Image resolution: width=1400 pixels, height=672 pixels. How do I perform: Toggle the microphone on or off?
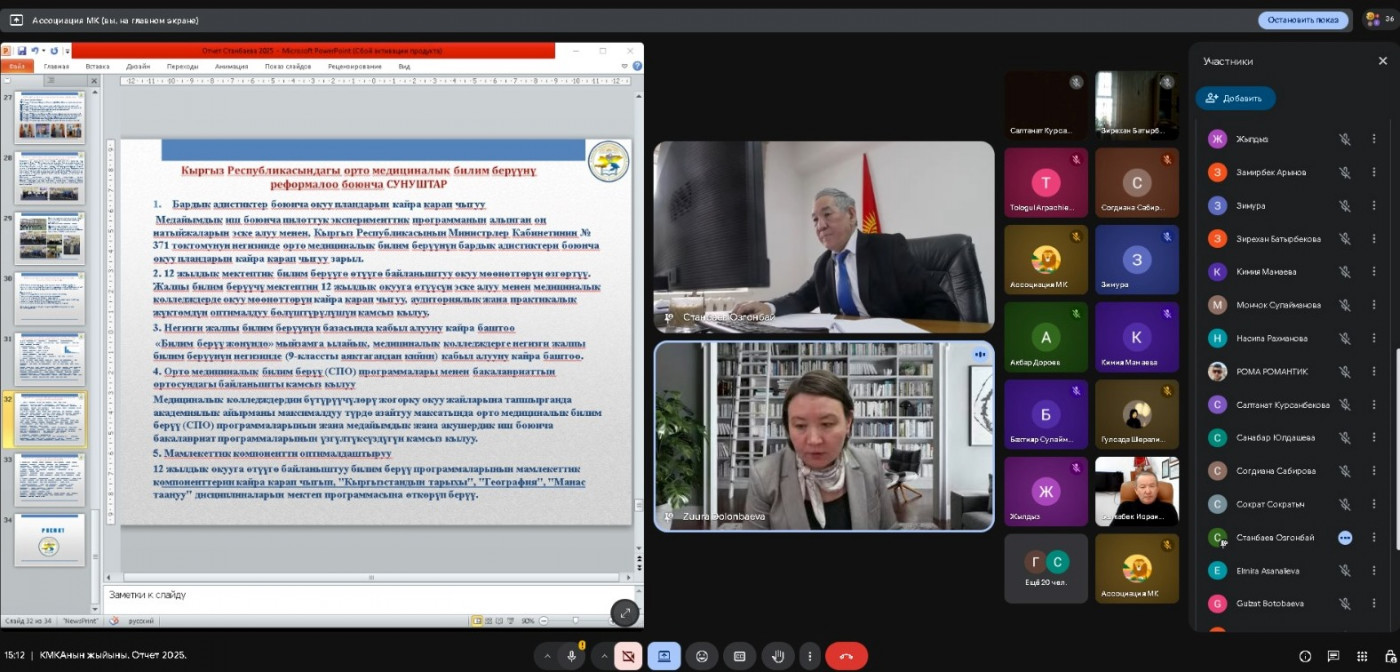pyautogui.click(x=572, y=656)
